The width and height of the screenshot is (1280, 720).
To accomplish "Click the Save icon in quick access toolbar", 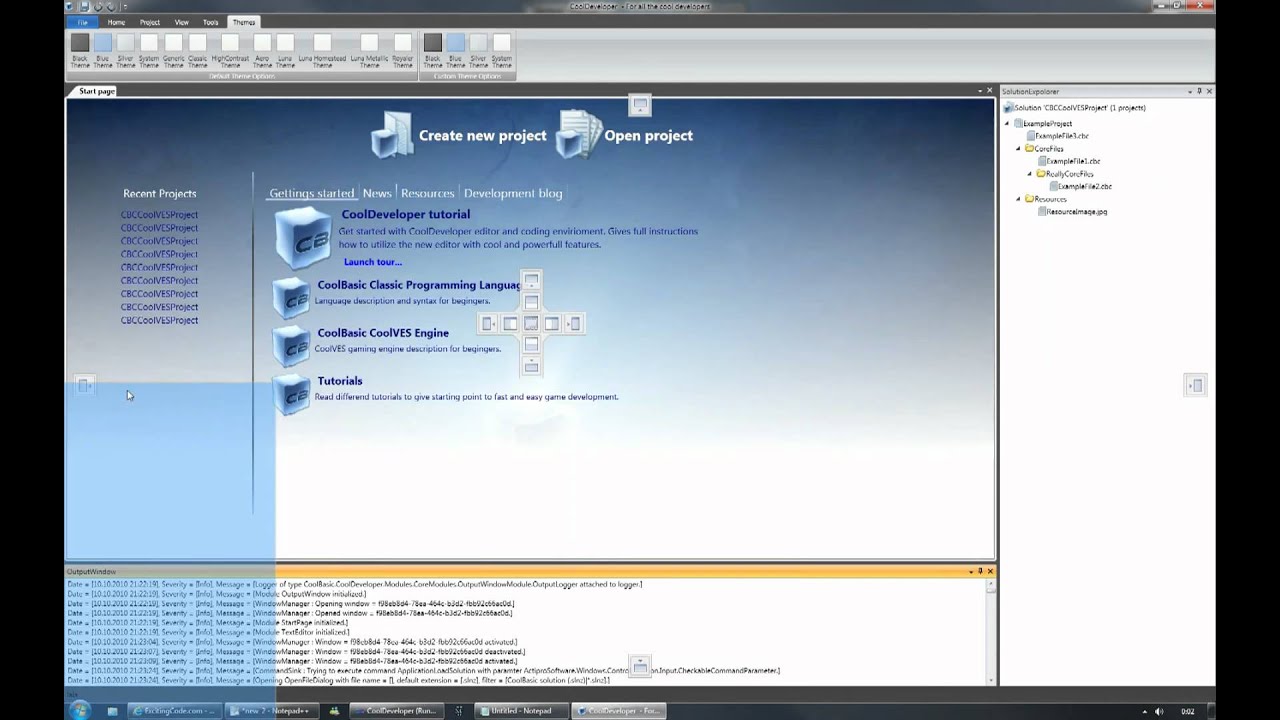I will pos(84,6).
